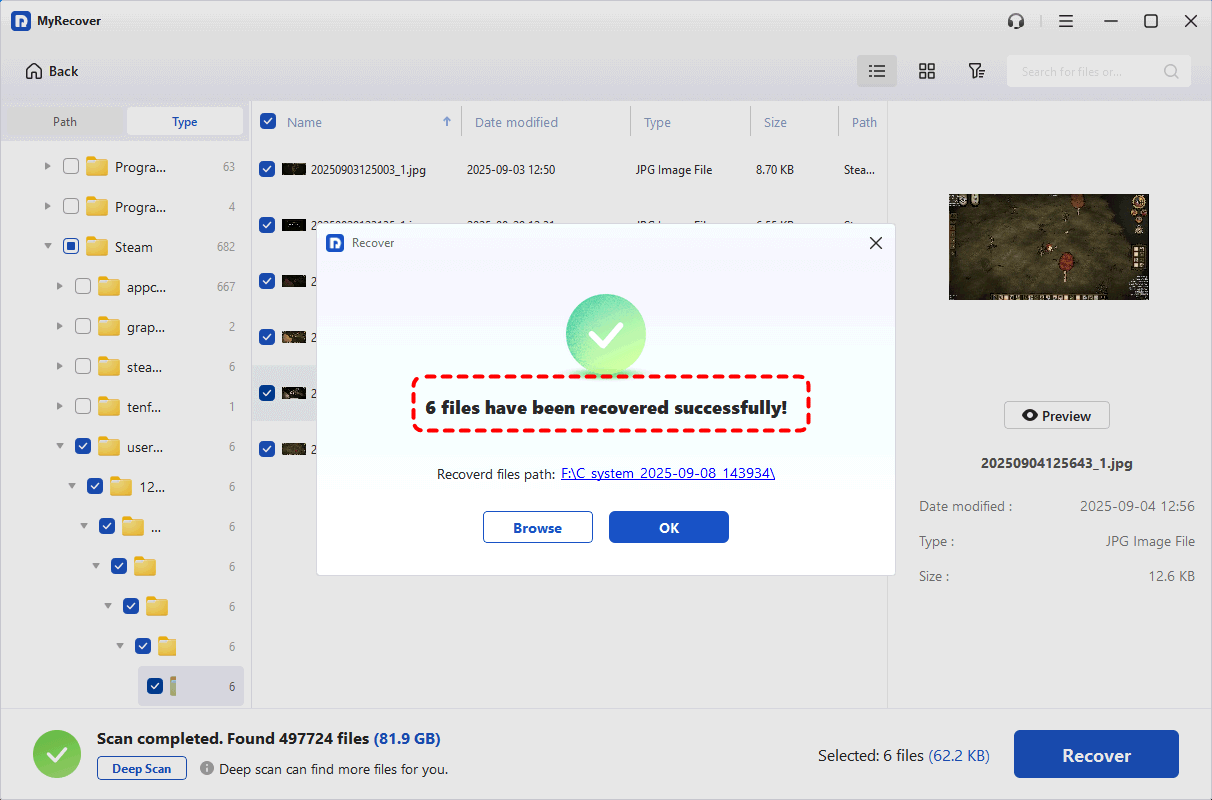
Task: Click the green scan completed checkmark icon
Action: 57,754
